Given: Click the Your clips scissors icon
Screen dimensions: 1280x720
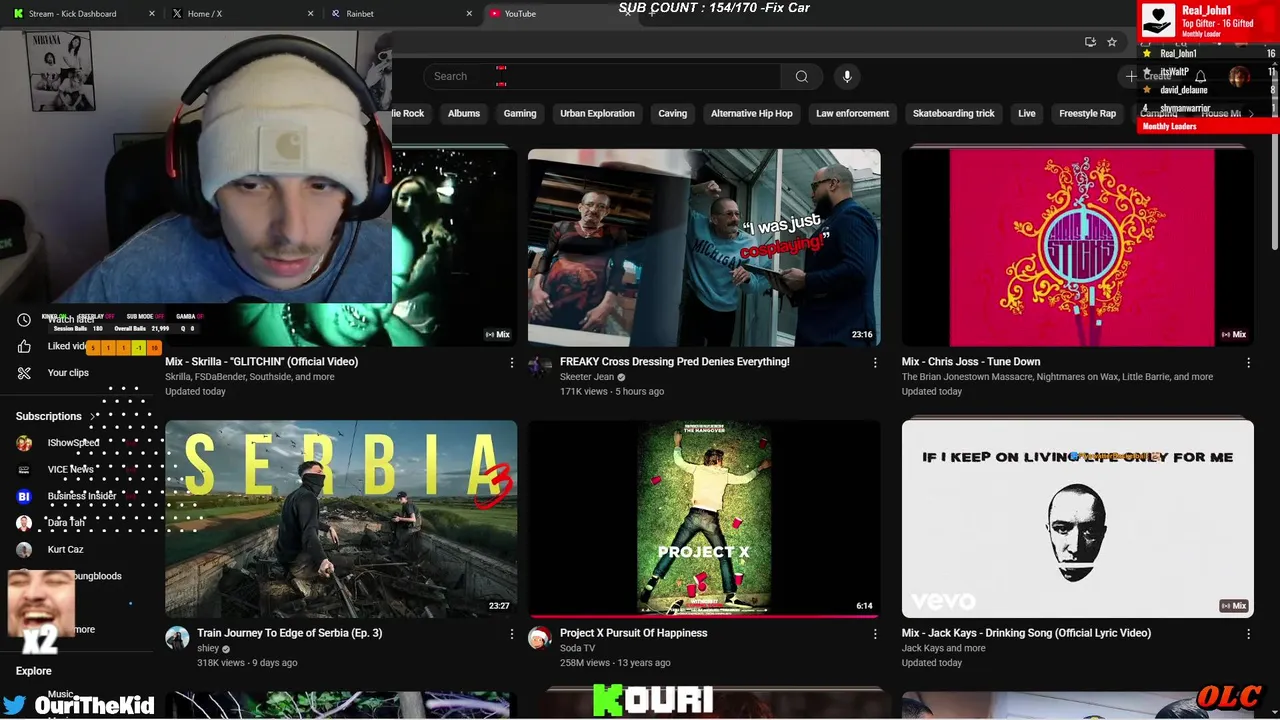Looking at the screenshot, I should coord(24,373).
